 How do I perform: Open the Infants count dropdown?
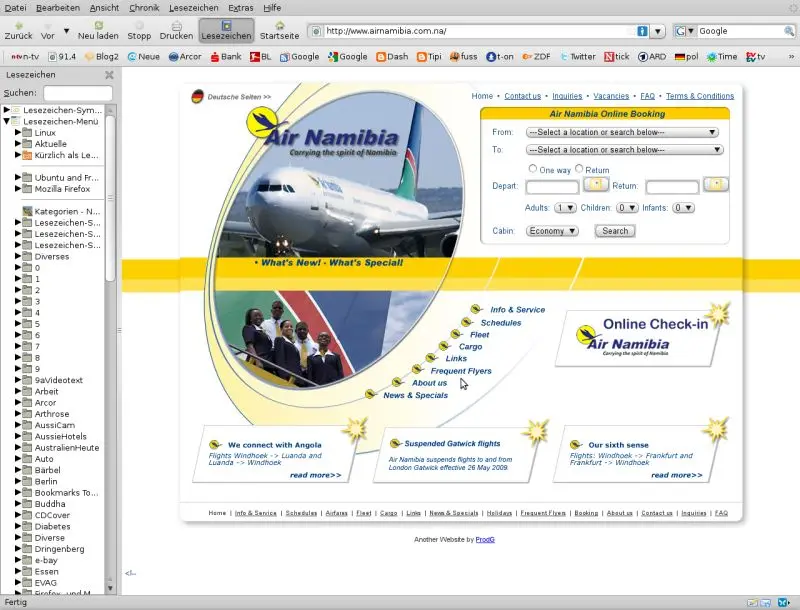[x=683, y=208]
